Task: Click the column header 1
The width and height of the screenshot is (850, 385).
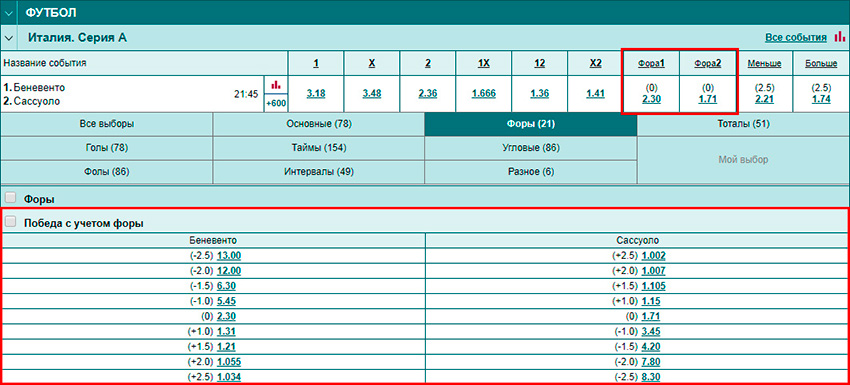Action: pyautogui.click(x=316, y=63)
